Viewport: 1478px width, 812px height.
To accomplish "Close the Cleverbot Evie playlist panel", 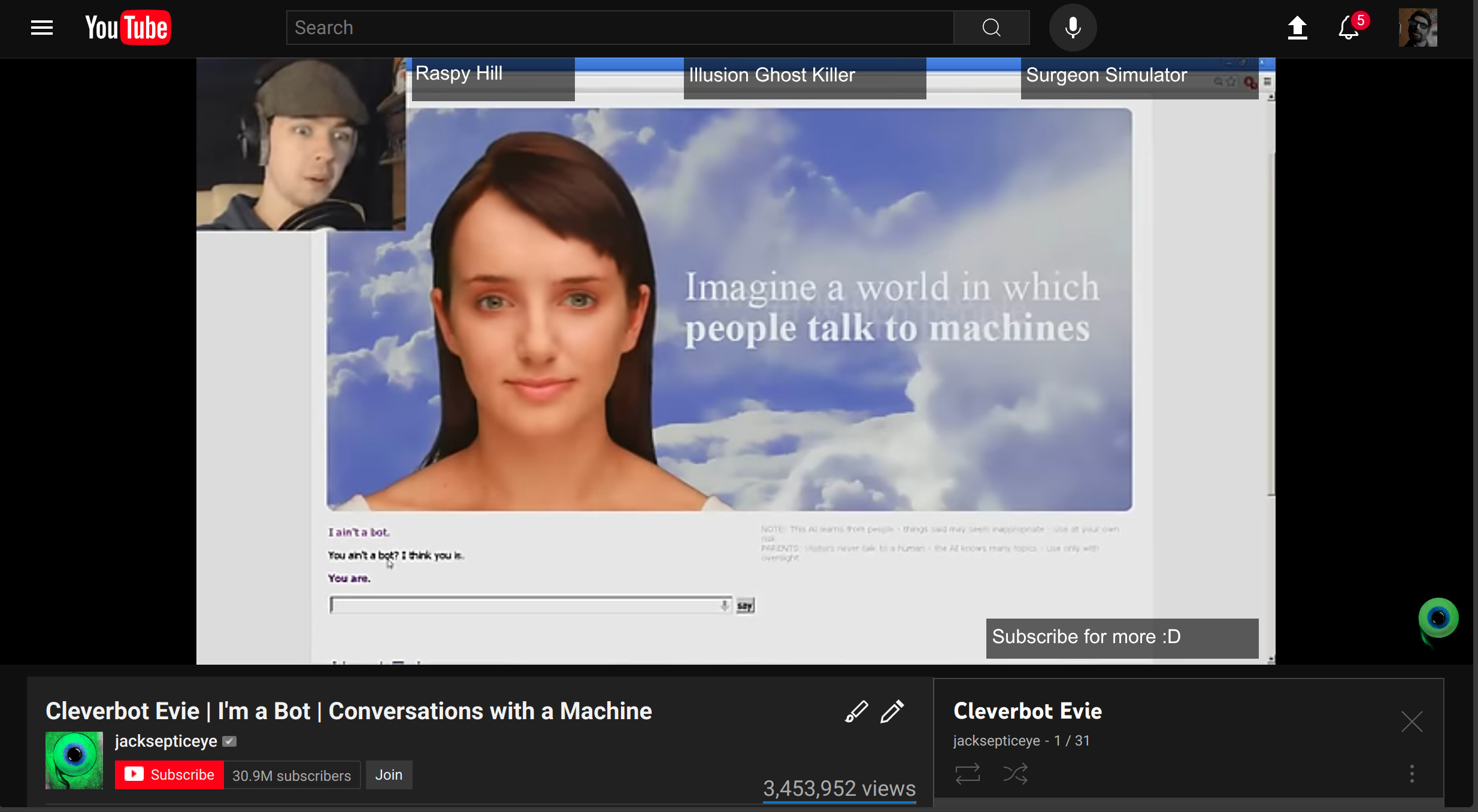I will pos(1412,722).
